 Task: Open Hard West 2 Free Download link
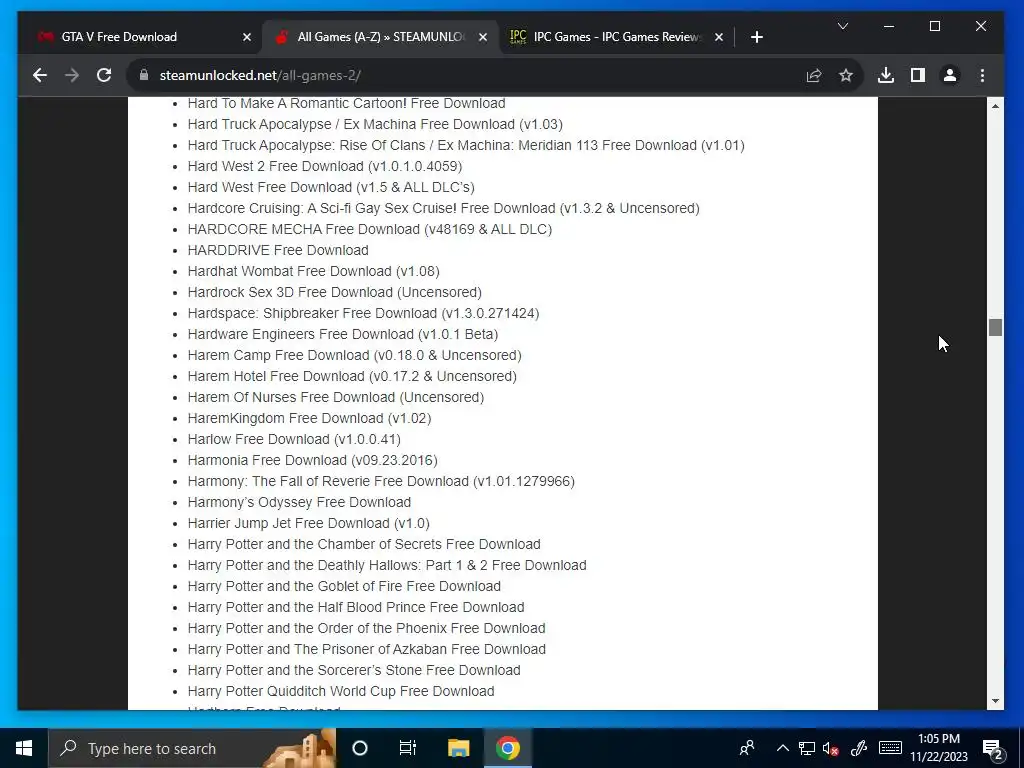click(325, 166)
